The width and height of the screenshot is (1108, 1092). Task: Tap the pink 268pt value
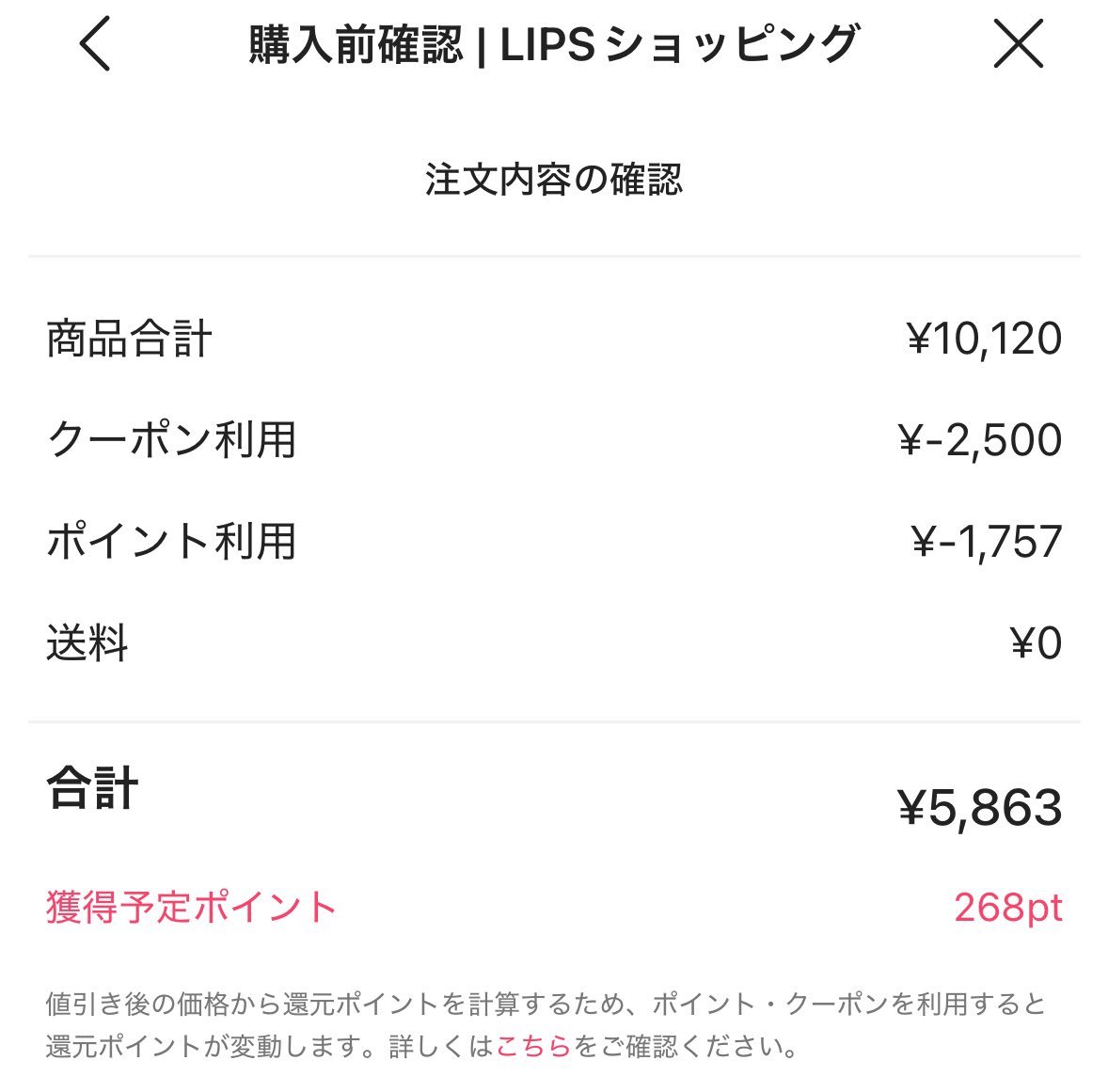coord(1009,906)
